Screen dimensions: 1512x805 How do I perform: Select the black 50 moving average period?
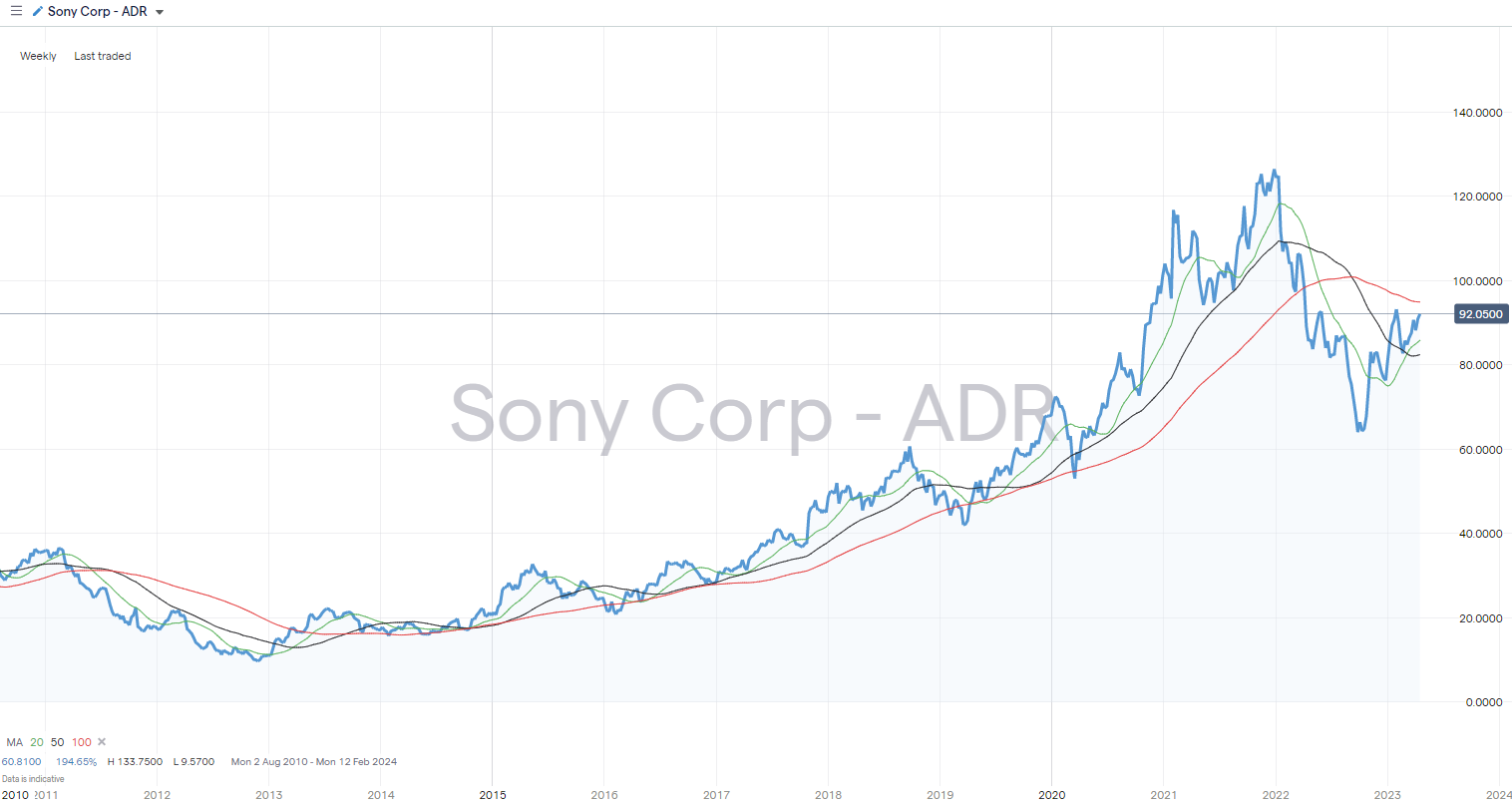pos(57,742)
